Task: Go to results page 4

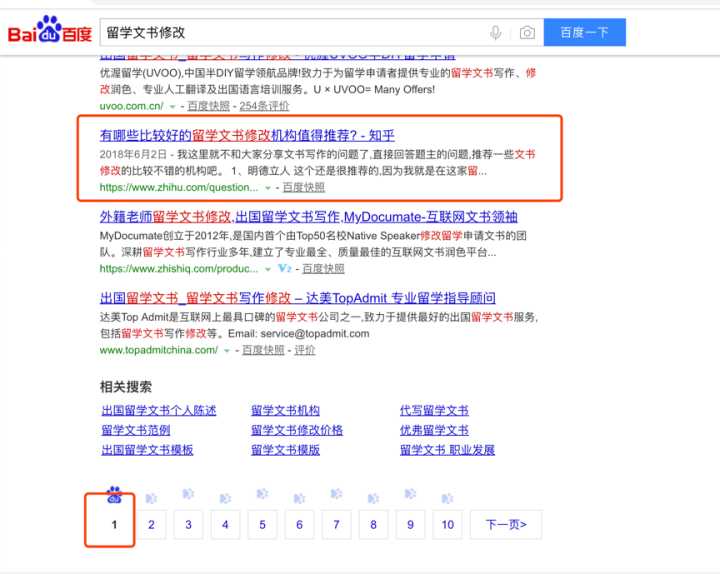Action: pyautogui.click(x=225, y=524)
